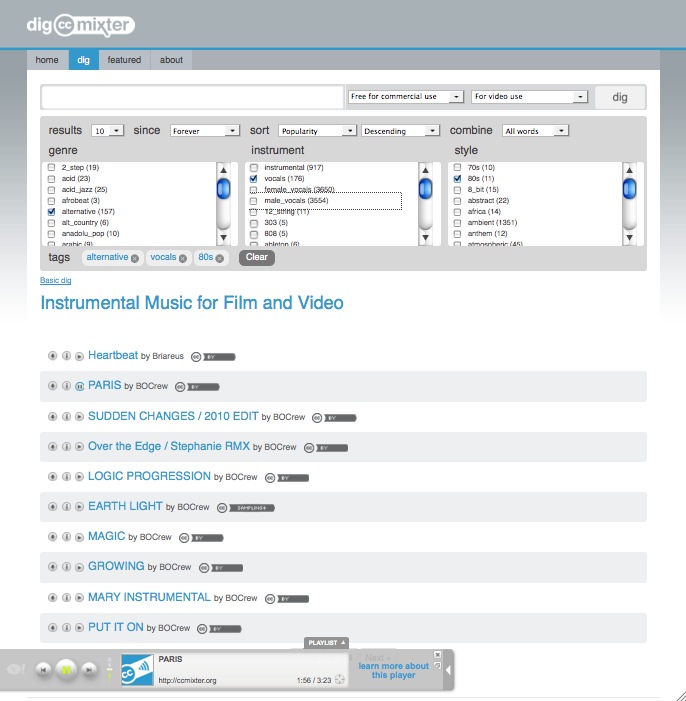
Task: Remove the alternative tag
Action: coord(135,258)
